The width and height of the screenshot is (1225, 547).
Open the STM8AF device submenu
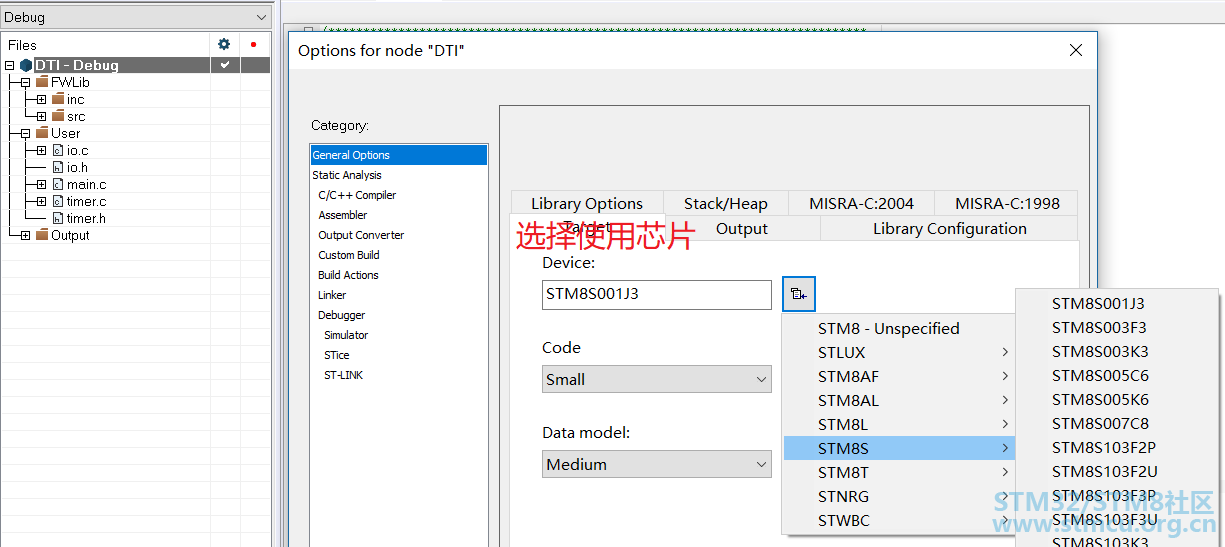(899, 376)
